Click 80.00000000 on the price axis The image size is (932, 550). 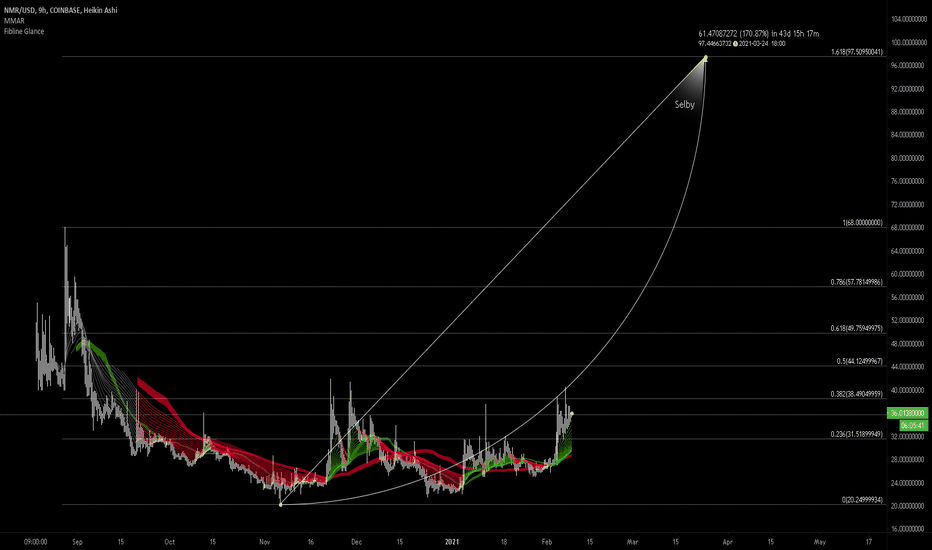click(908, 158)
